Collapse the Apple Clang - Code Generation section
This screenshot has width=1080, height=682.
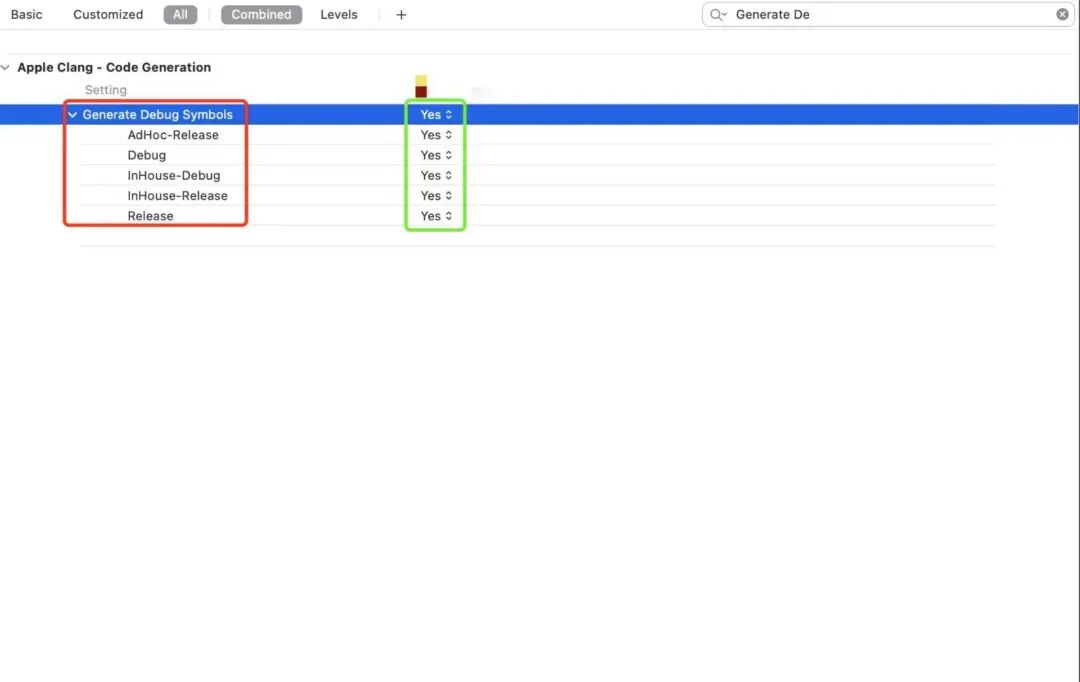pos(6,68)
